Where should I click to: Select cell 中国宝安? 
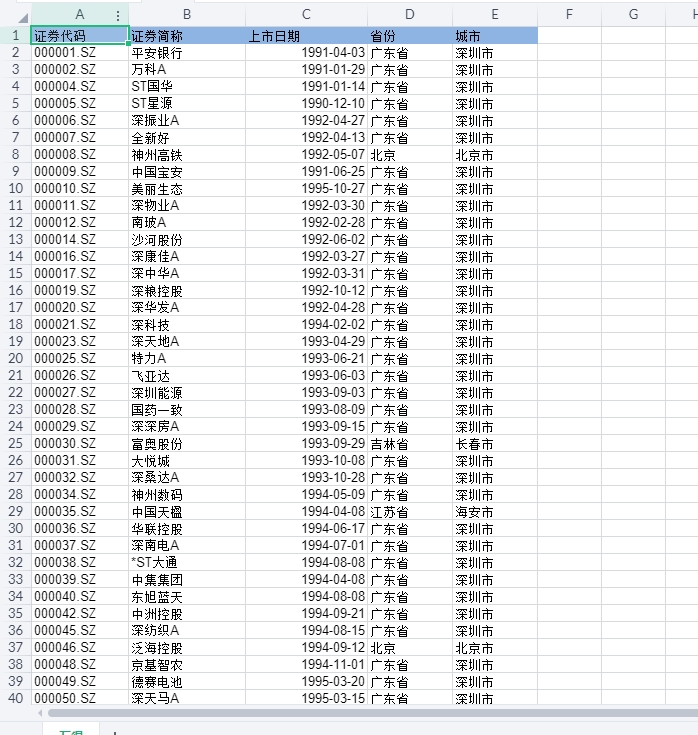(x=187, y=171)
